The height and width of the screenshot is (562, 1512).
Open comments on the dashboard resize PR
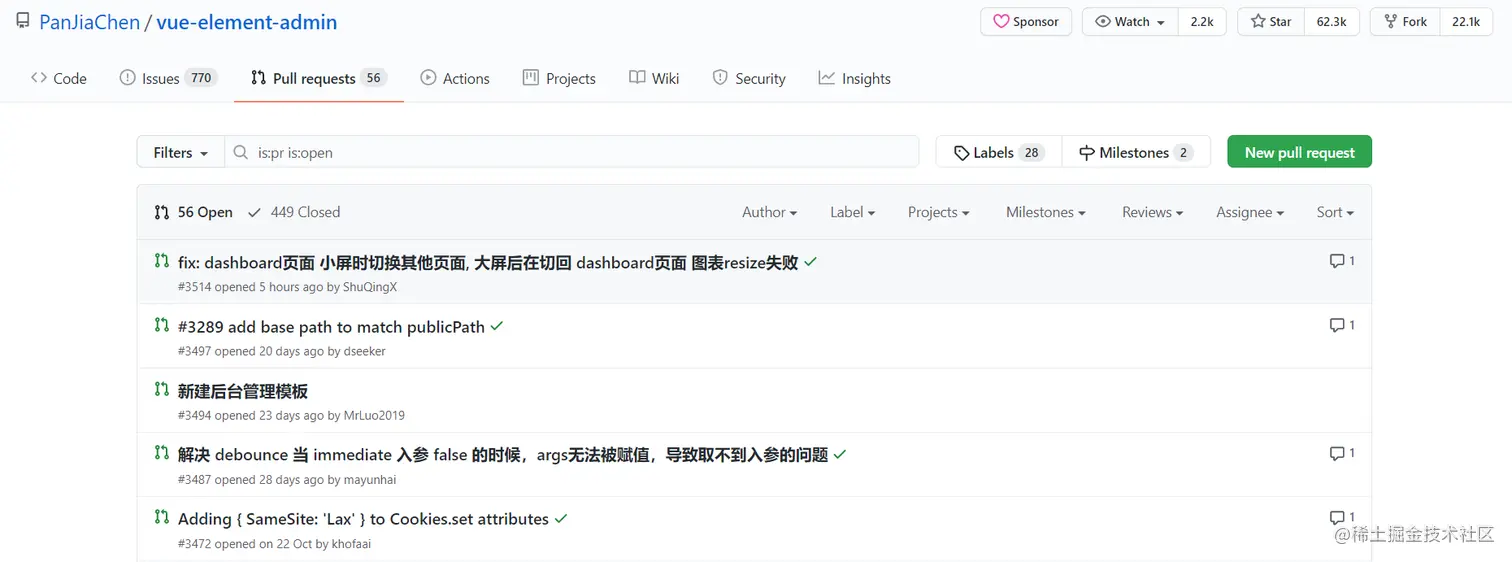click(x=1342, y=261)
